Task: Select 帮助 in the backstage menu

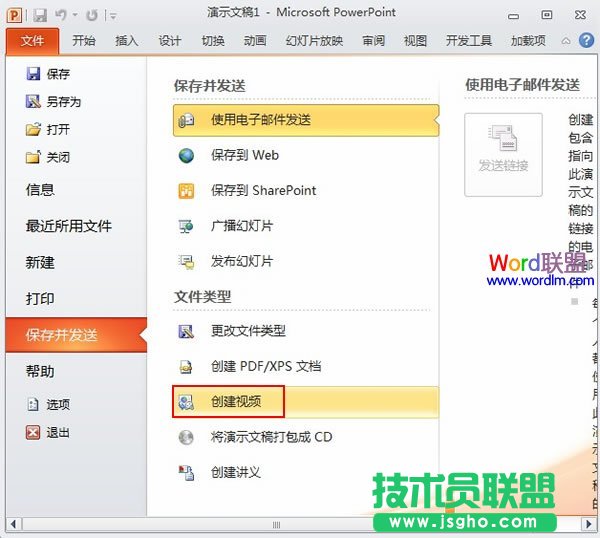Action: (x=40, y=371)
